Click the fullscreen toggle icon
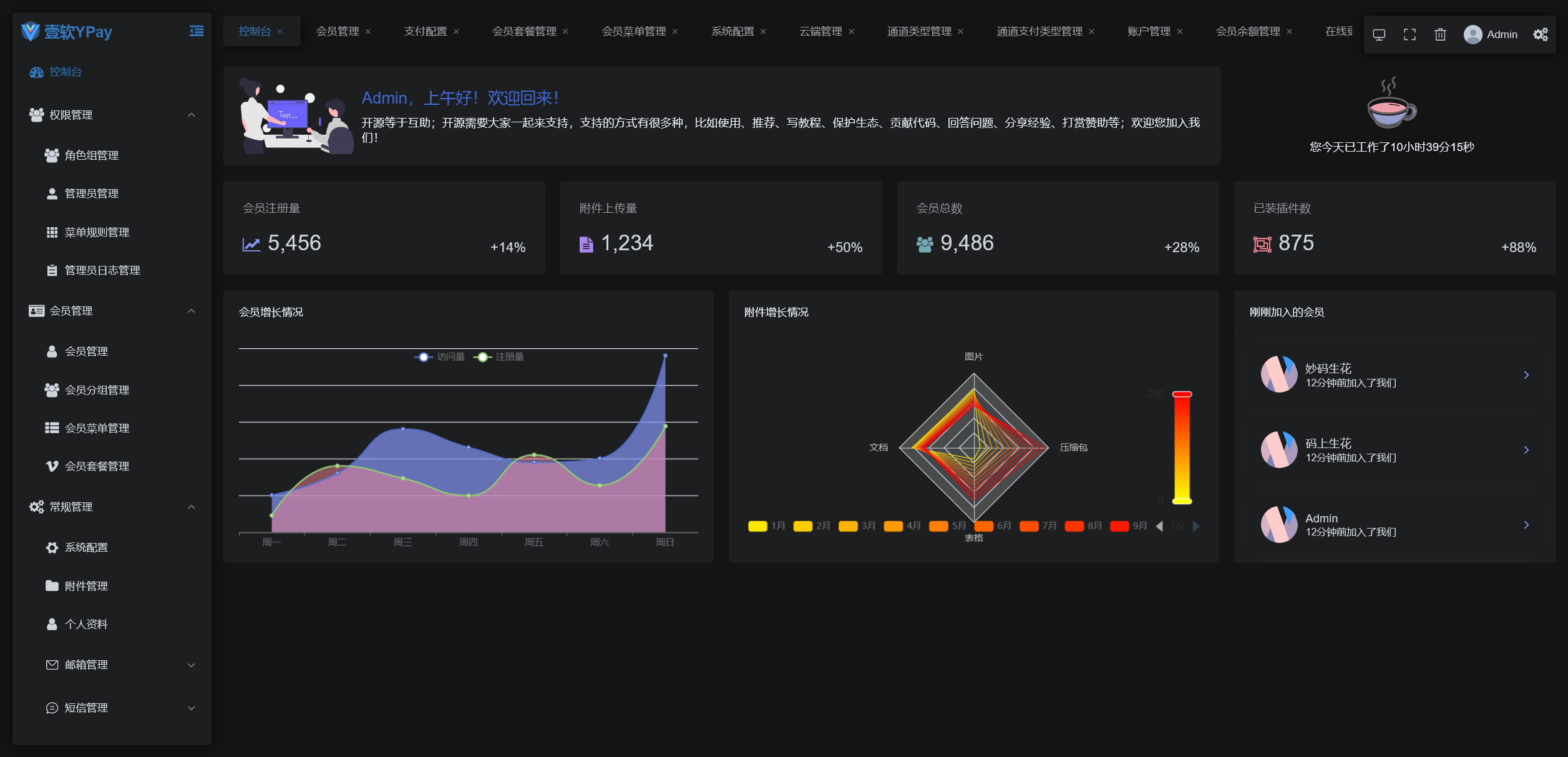Viewport: 1568px width, 757px height. (x=1409, y=34)
